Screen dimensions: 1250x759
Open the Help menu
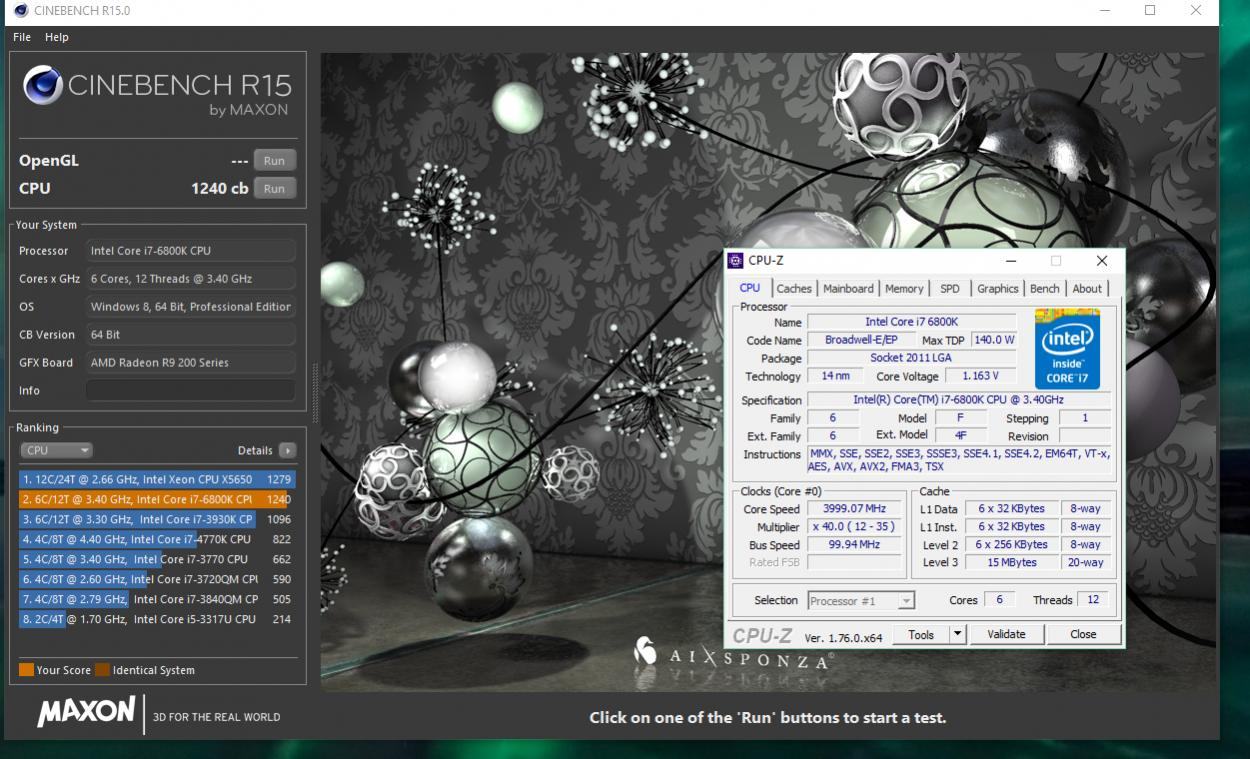57,37
